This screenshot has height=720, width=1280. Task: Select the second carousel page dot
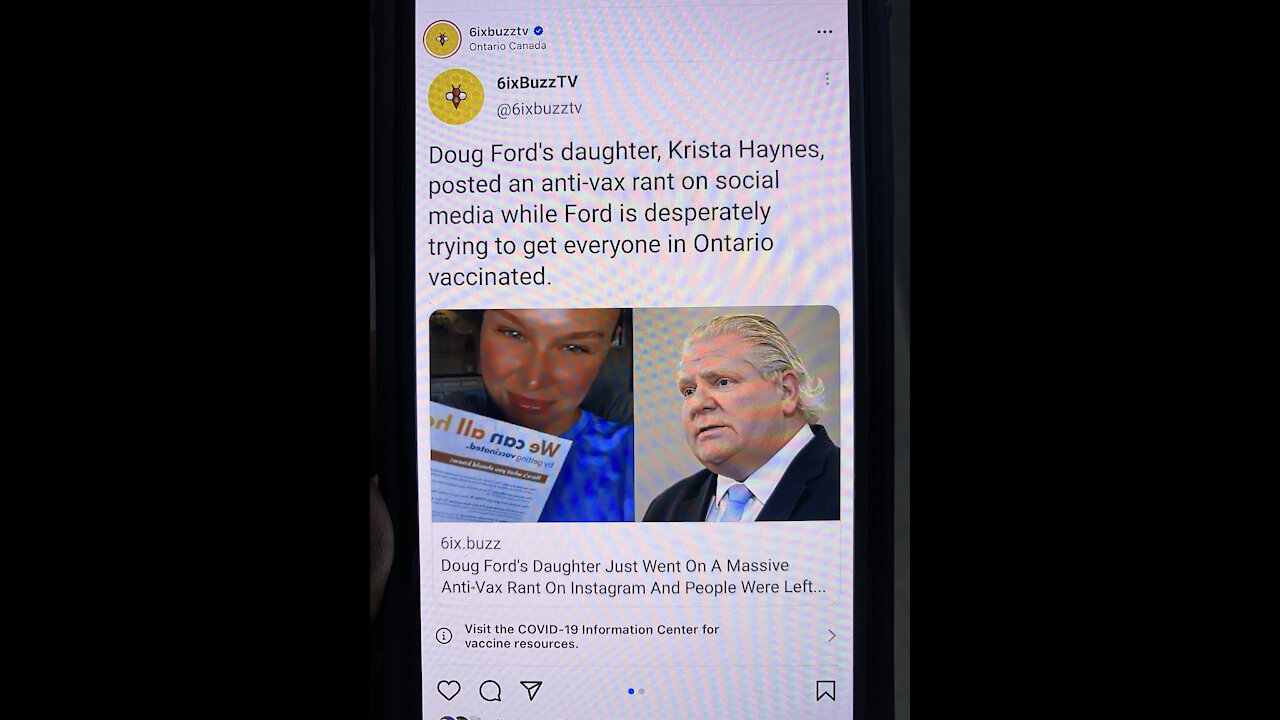641,691
